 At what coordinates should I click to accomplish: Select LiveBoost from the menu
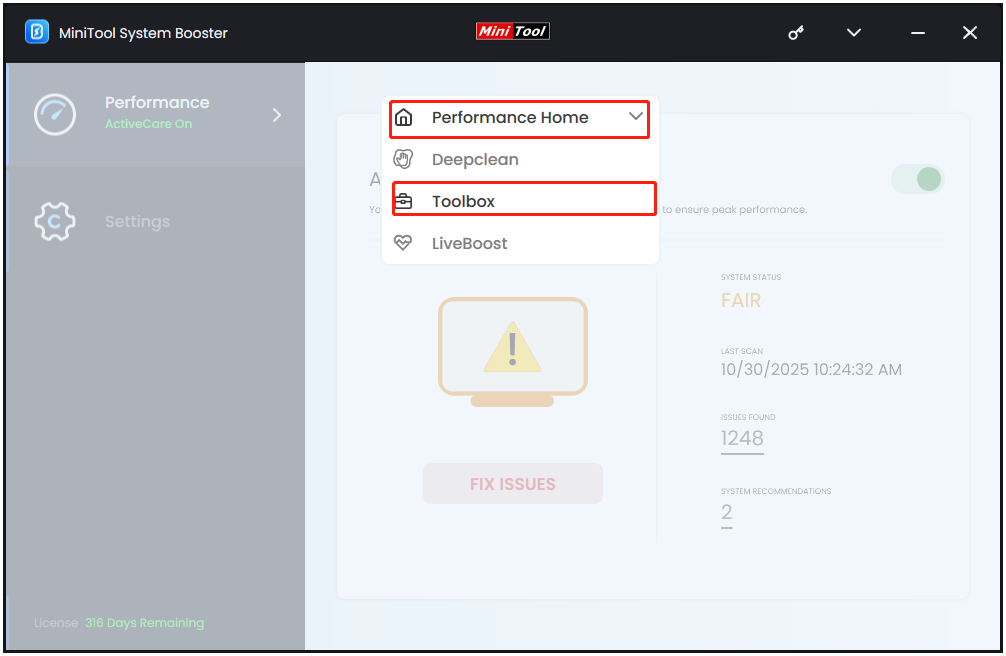coord(470,242)
